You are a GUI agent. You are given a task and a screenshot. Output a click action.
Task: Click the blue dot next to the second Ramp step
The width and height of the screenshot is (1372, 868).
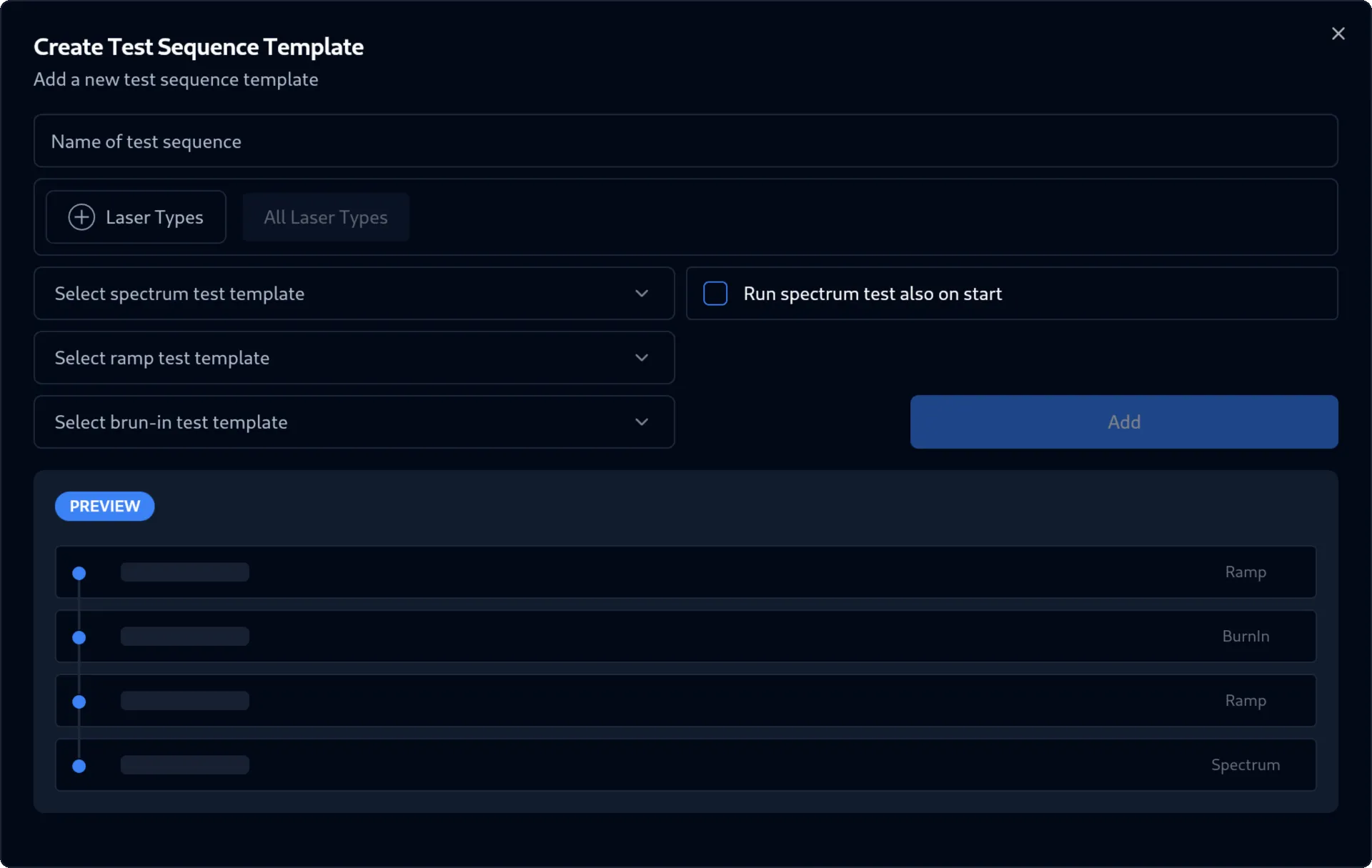tap(79, 702)
